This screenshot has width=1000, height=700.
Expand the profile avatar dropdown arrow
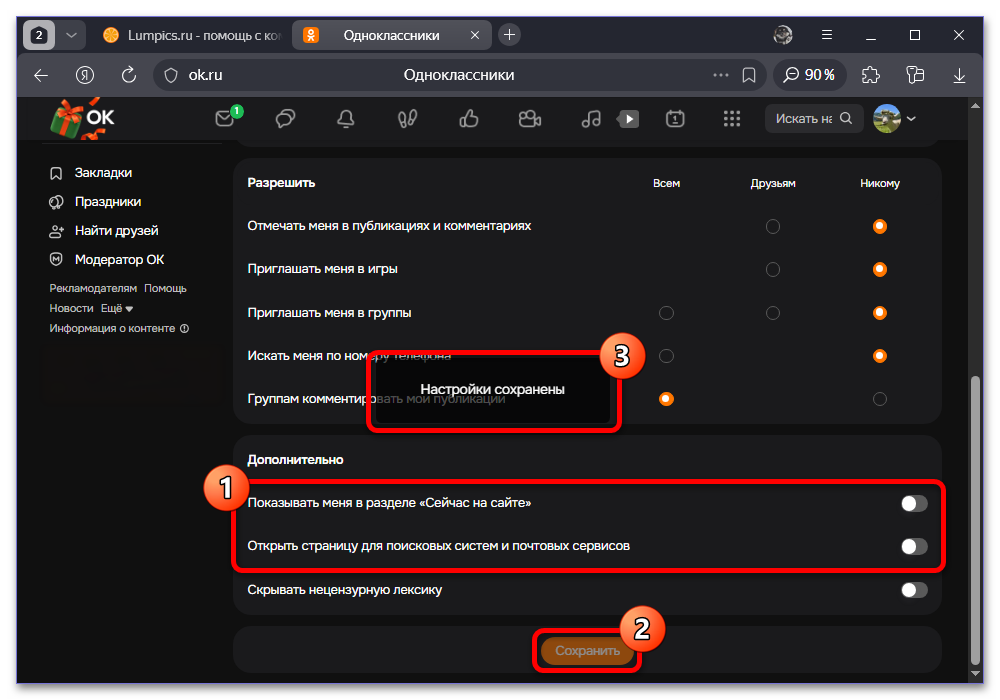911,119
